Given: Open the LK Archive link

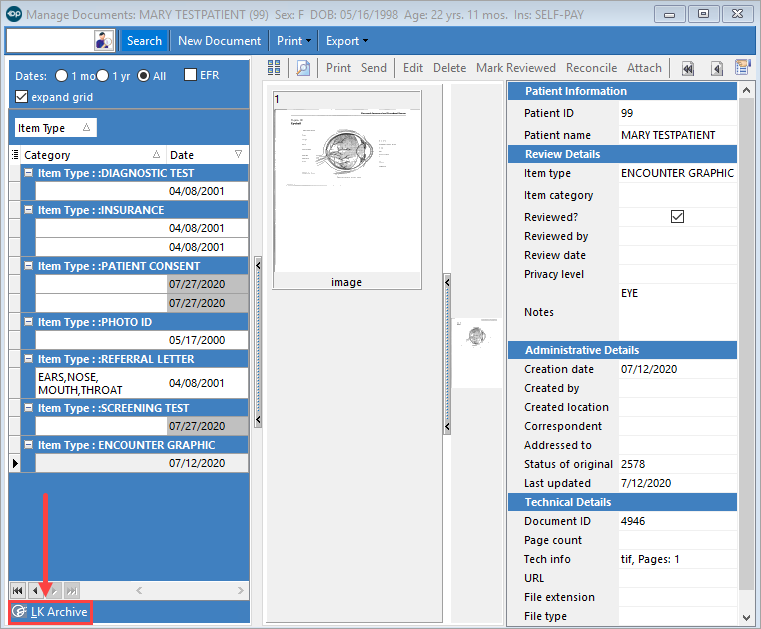Looking at the screenshot, I should click(59, 612).
